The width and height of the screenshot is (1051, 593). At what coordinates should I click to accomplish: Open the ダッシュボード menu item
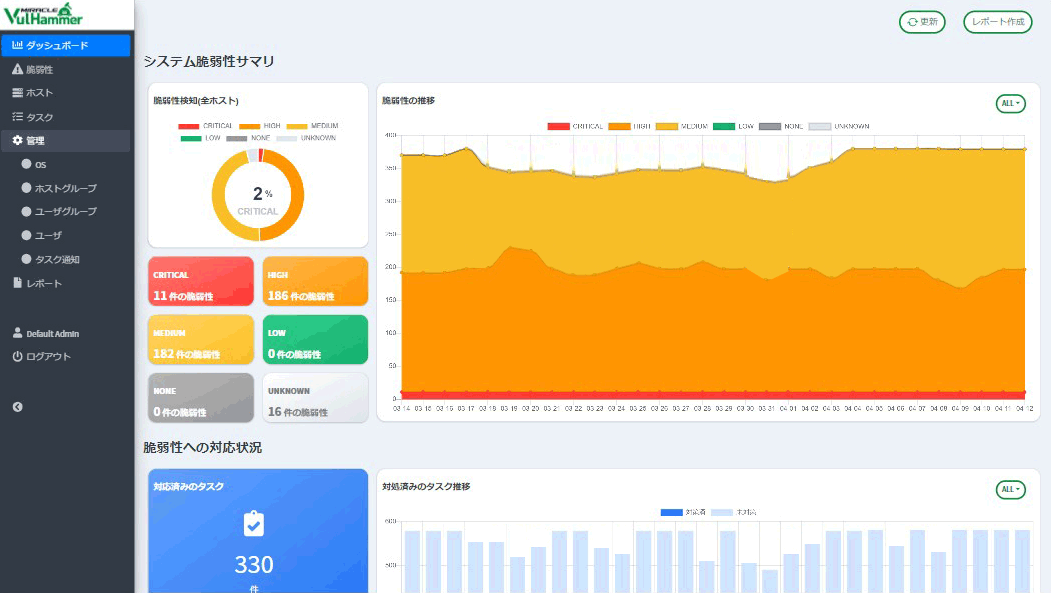tap(66, 45)
